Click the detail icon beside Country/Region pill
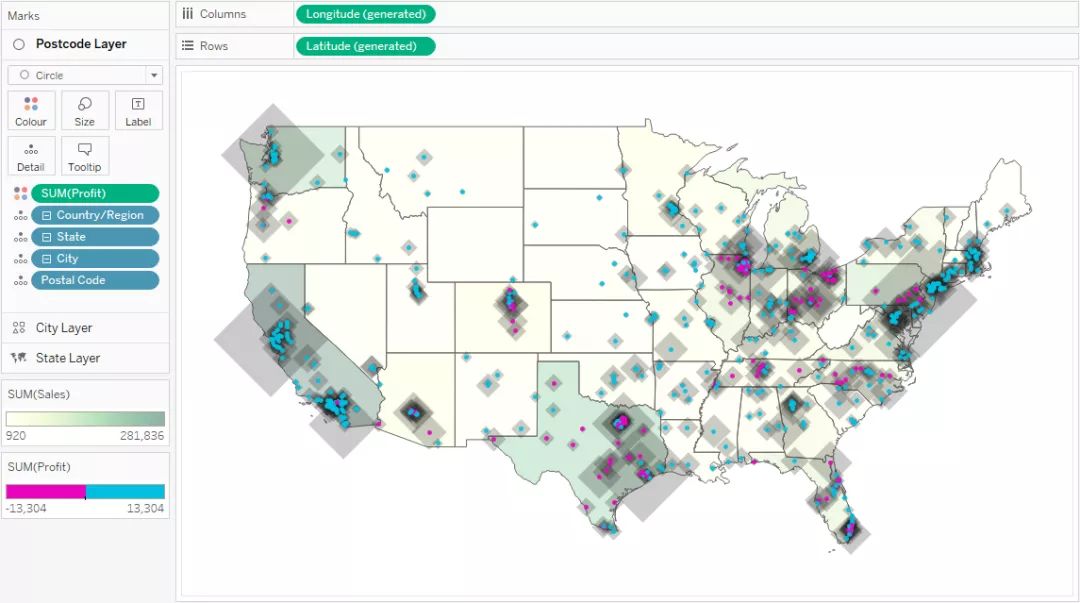The width and height of the screenshot is (1080, 603). (21, 216)
